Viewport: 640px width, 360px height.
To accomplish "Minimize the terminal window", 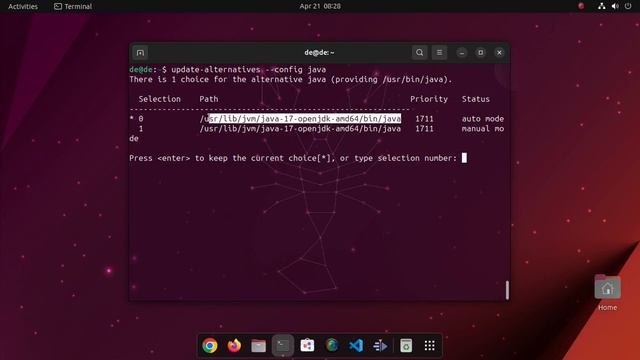I will coord(462,53).
